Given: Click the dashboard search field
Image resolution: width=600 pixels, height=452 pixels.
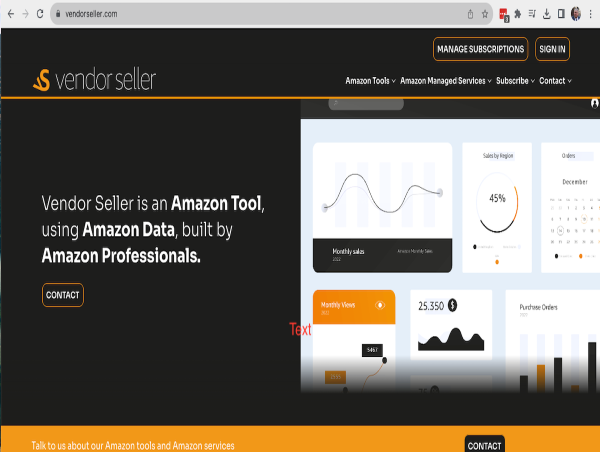Looking at the screenshot, I should (366, 104).
